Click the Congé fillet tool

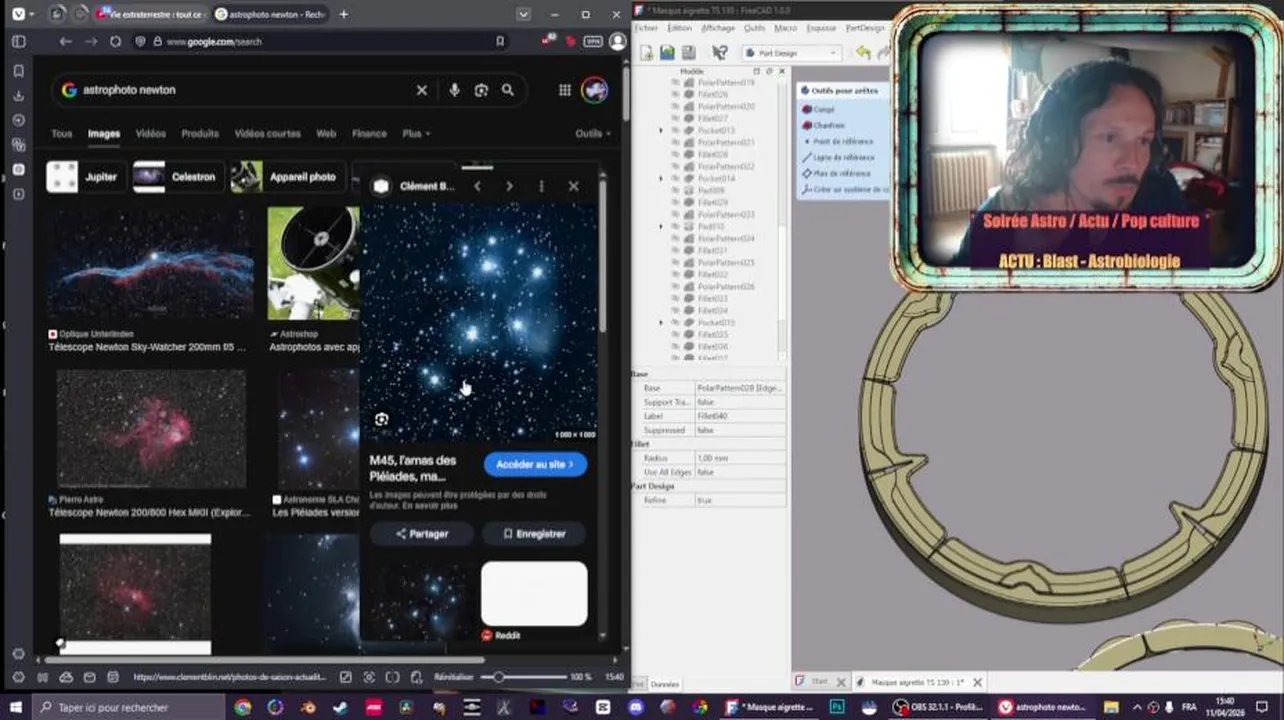coord(818,109)
